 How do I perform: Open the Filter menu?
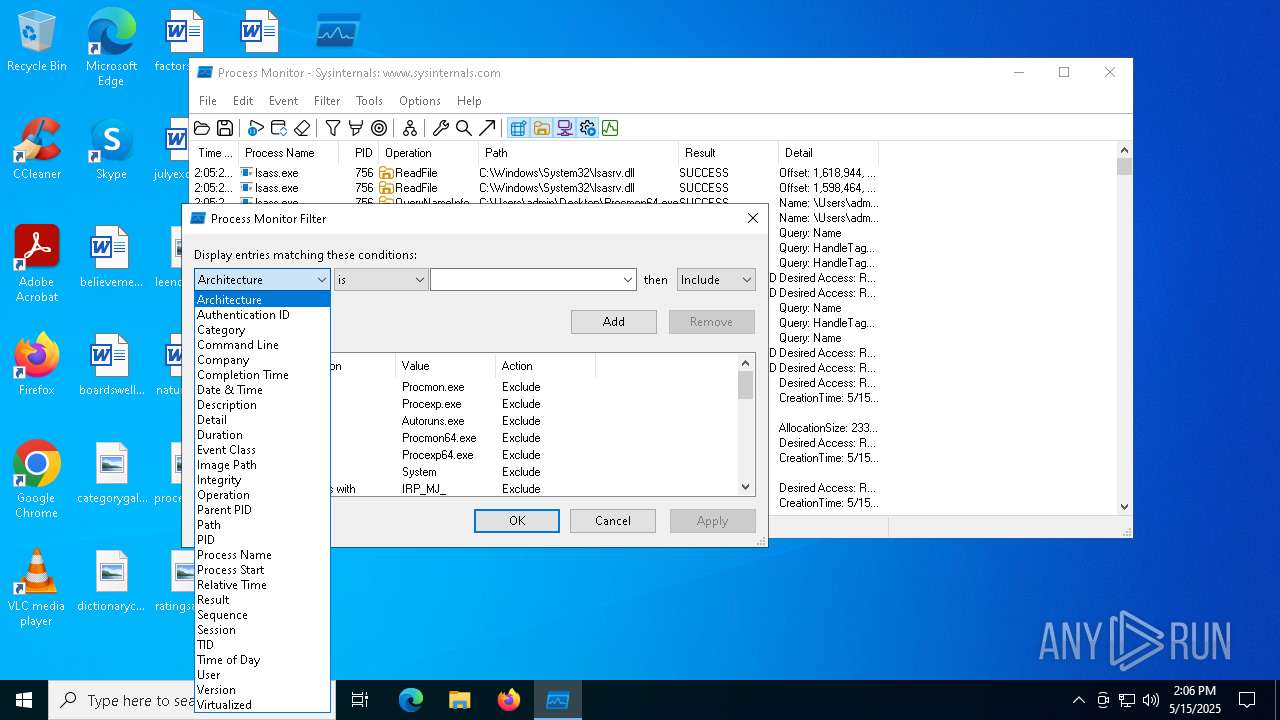[327, 101]
